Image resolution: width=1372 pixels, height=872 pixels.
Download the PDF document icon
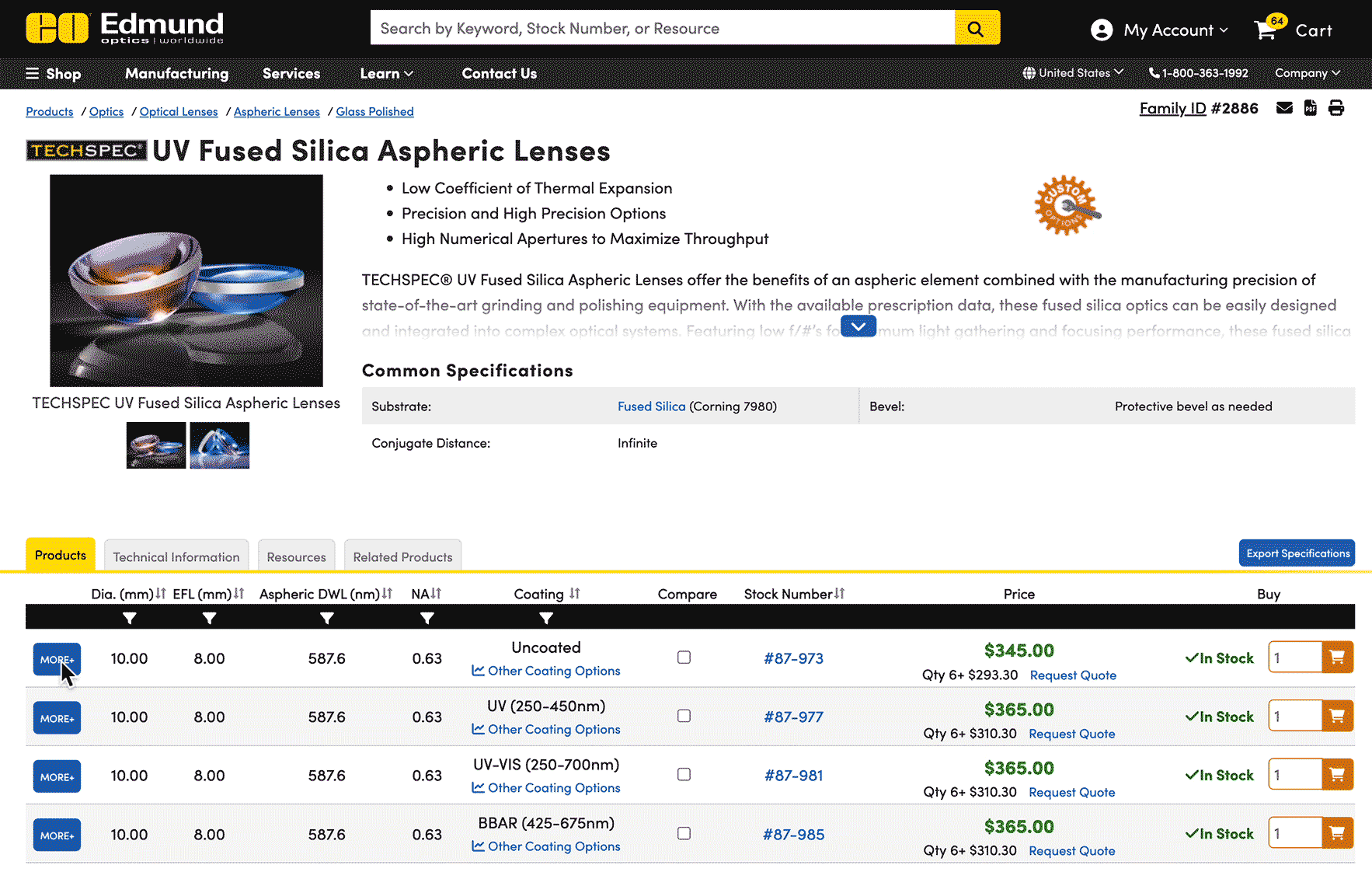coord(1311,108)
